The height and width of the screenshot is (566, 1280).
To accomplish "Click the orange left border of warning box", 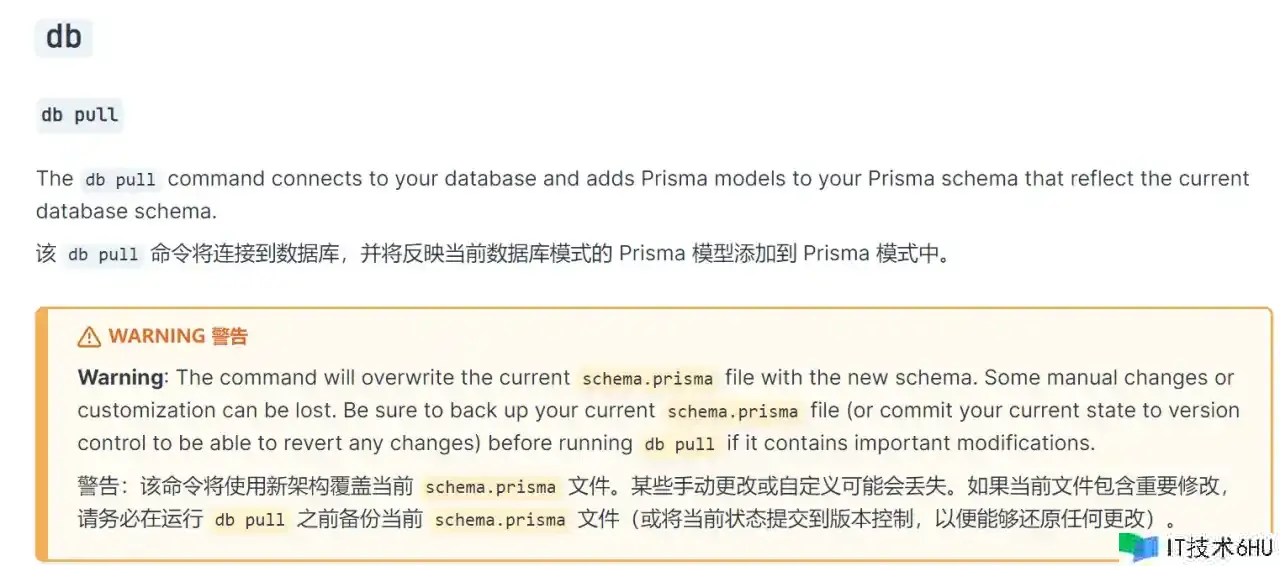I will [41, 434].
